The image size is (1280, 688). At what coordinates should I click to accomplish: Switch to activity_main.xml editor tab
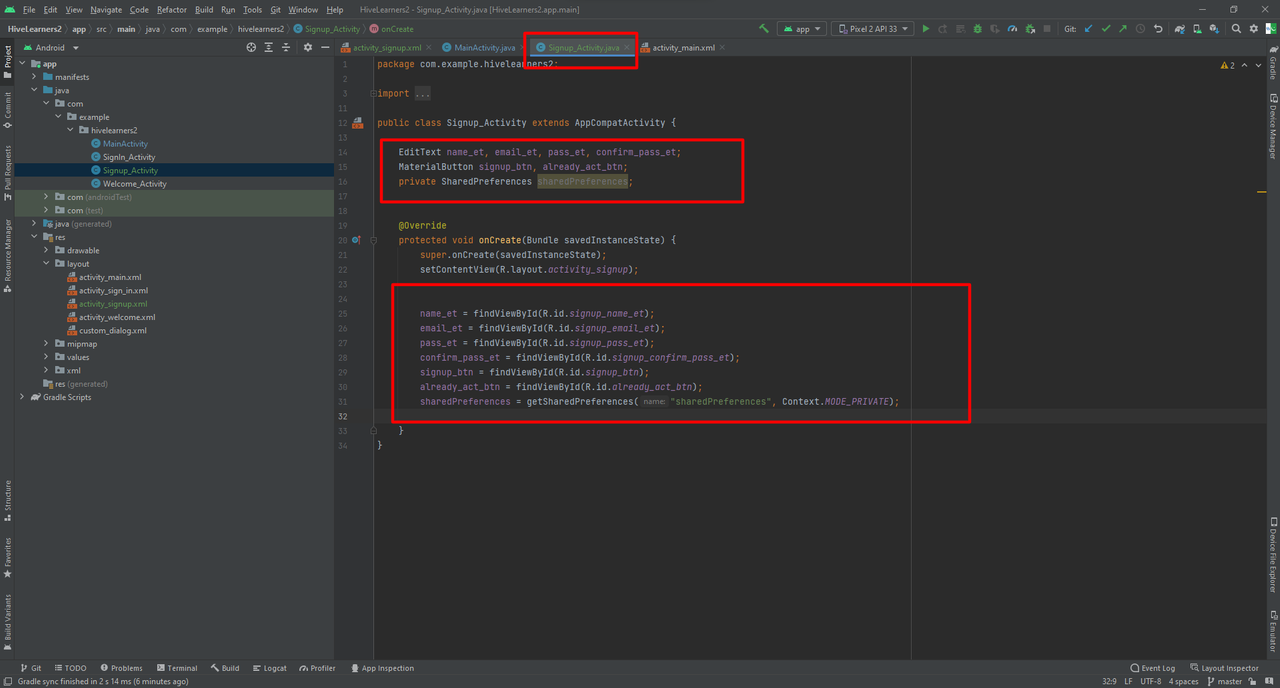pyautogui.click(x=682, y=47)
